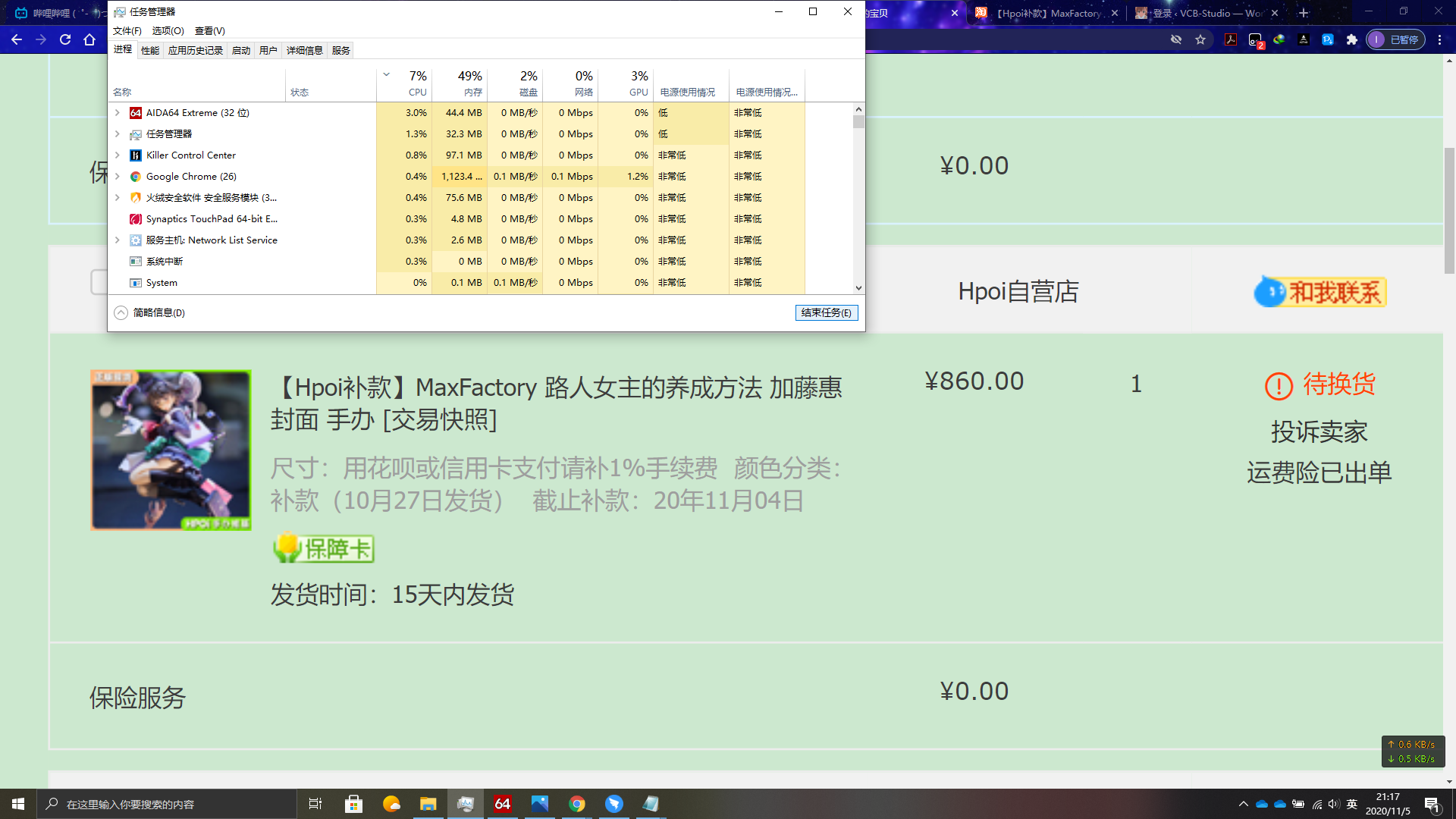1456x819 pixels.
Task: Click the 火绒安全软件 process icon
Action: click(136, 198)
